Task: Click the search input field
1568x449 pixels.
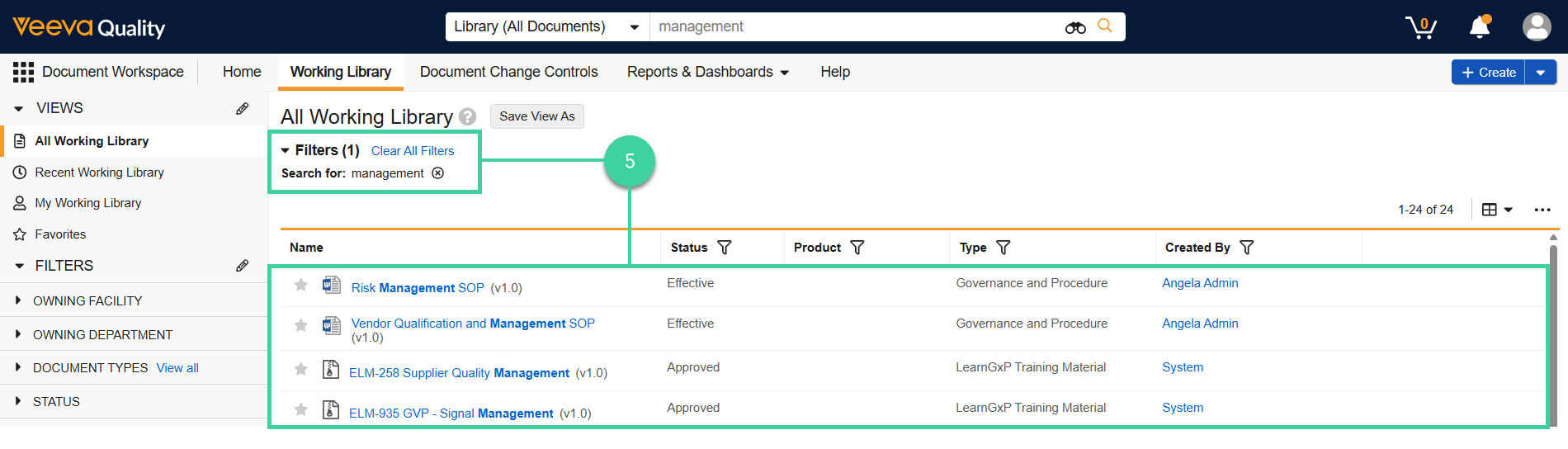Action: (854, 26)
